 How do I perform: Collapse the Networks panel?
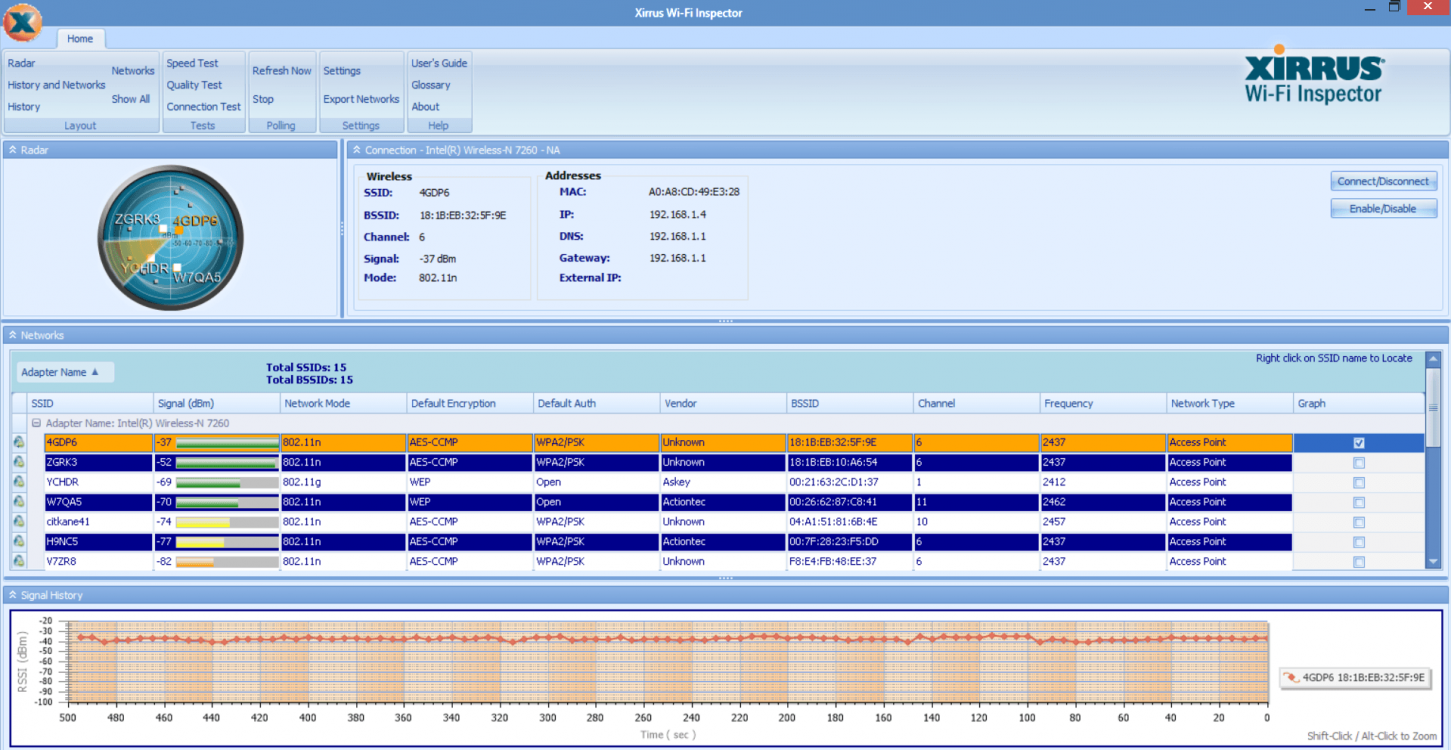[x=13, y=335]
